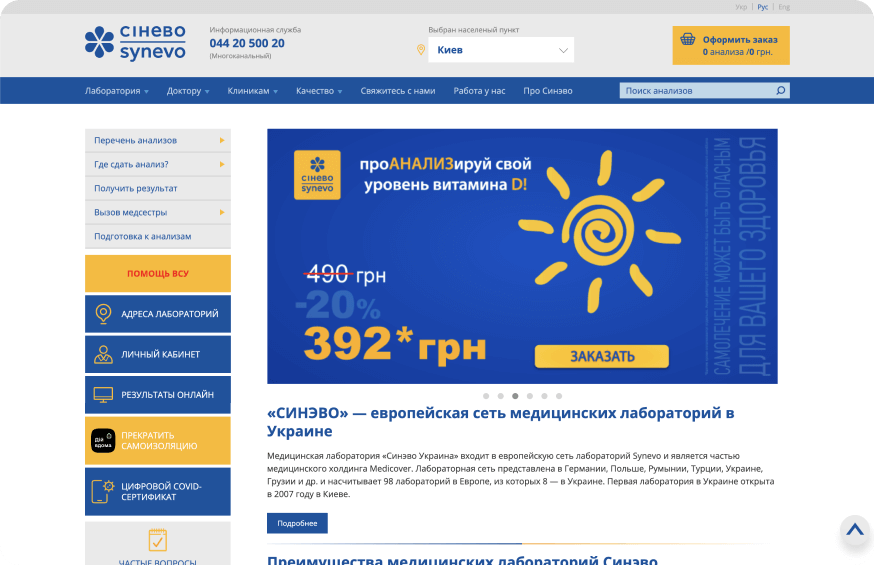The image size is (874, 565).
Task: Go to first banner slide dot
Action: click(486, 396)
